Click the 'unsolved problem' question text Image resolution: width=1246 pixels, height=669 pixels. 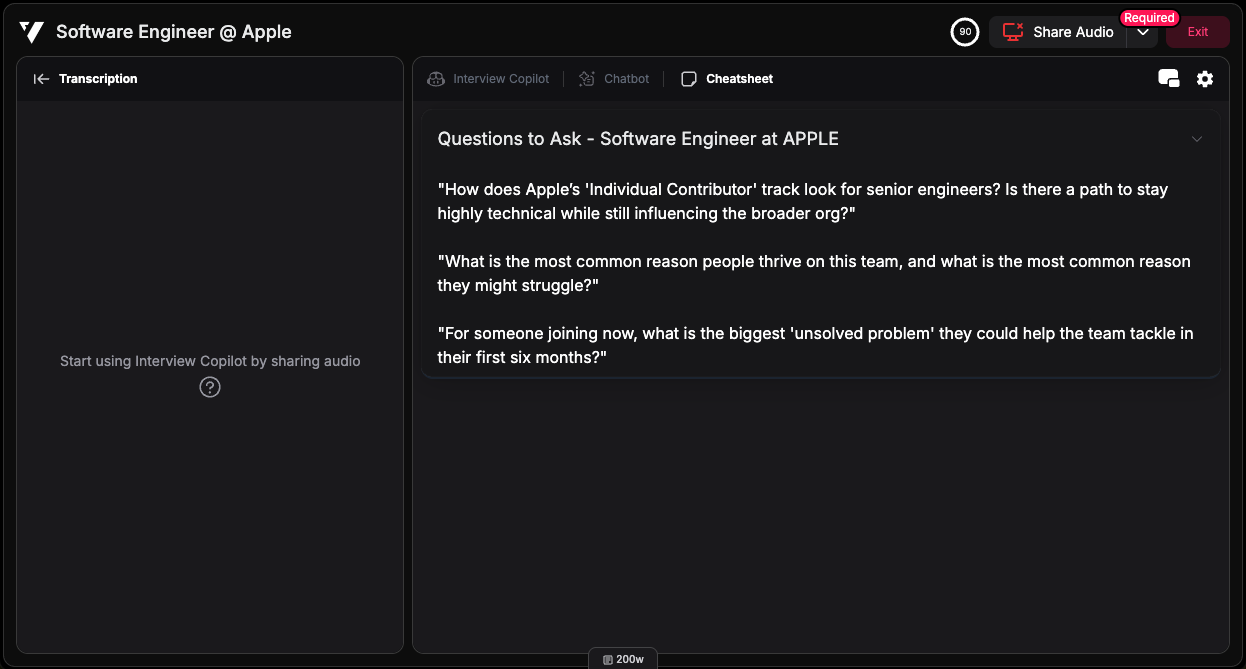pyautogui.click(x=815, y=345)
